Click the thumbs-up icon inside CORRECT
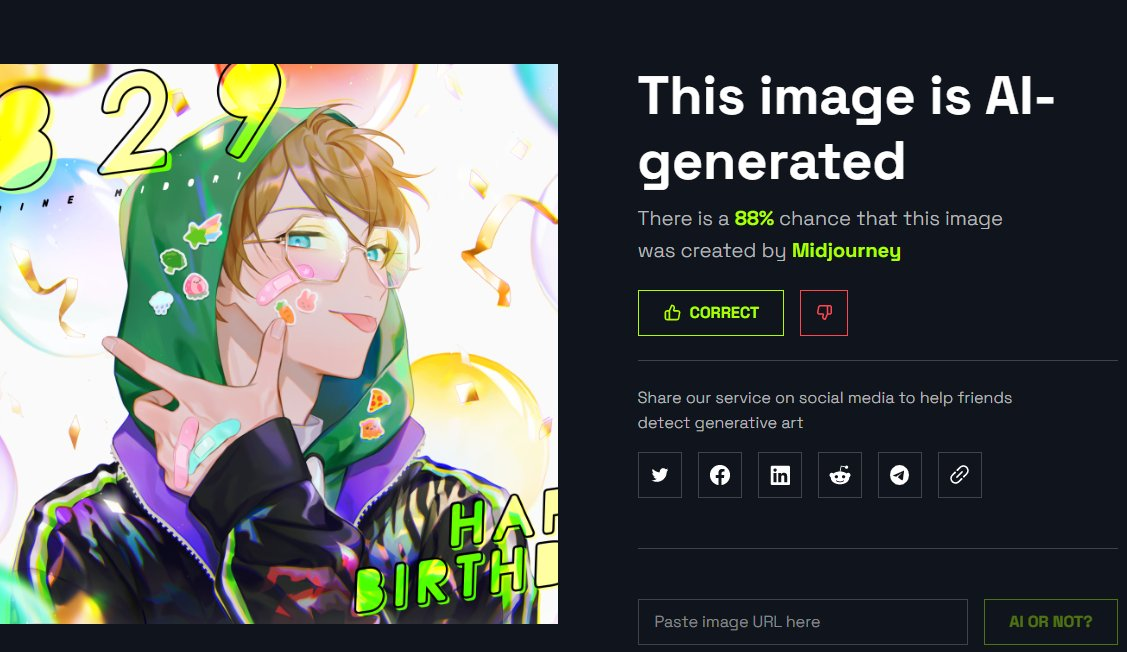The height and width of the screenshot is (652, 1127). [672, 313]
